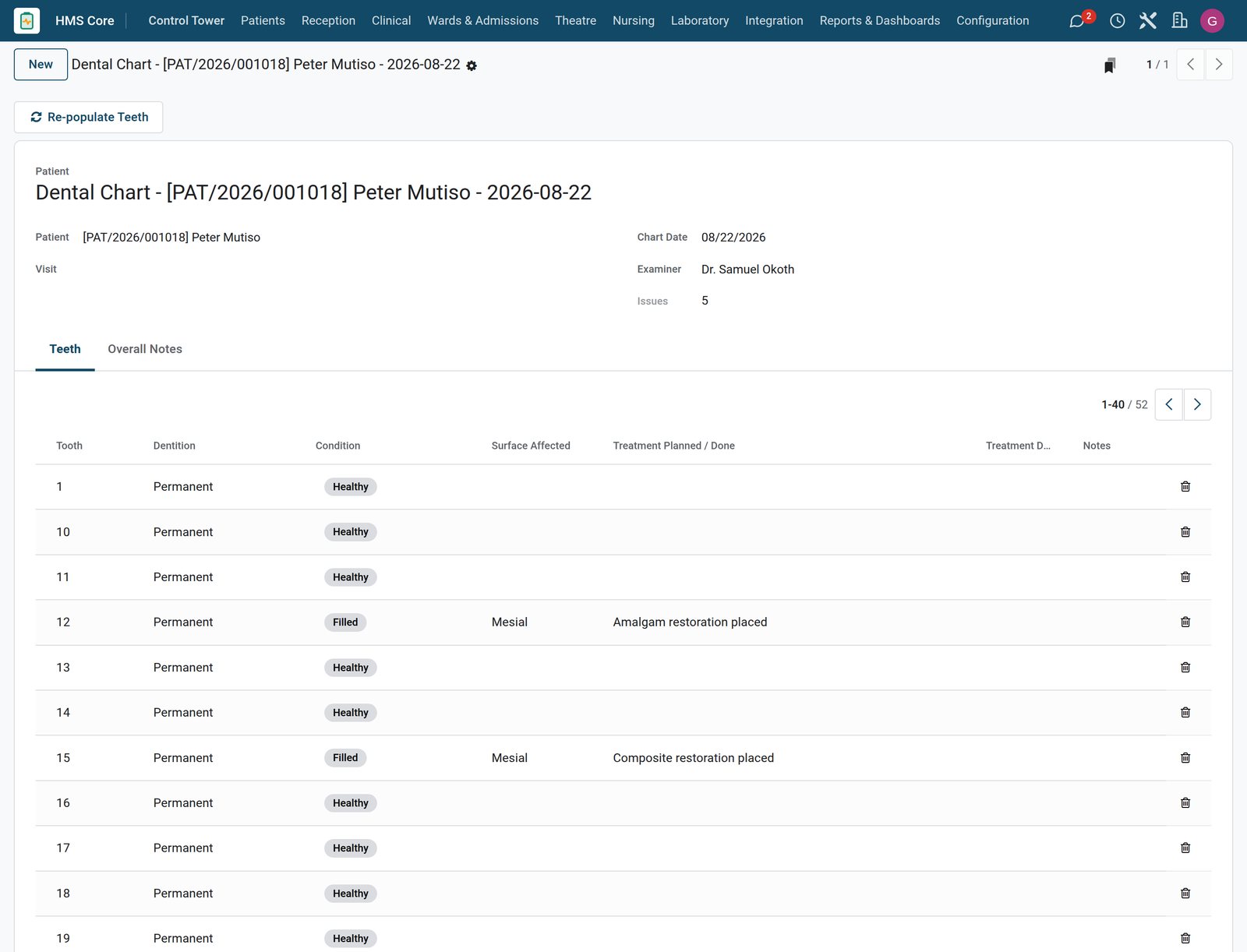Open the HMS Core app logo

[x=26, y=20]
